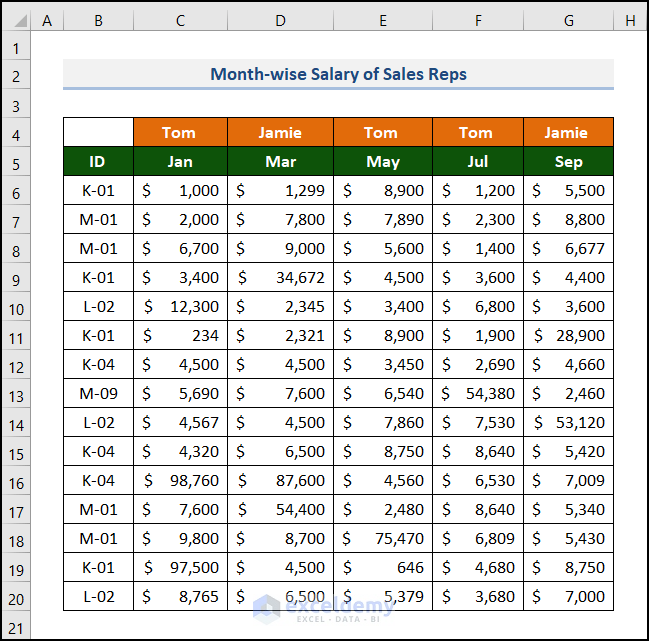Click the cell containing 97,500

pos(180,567)
